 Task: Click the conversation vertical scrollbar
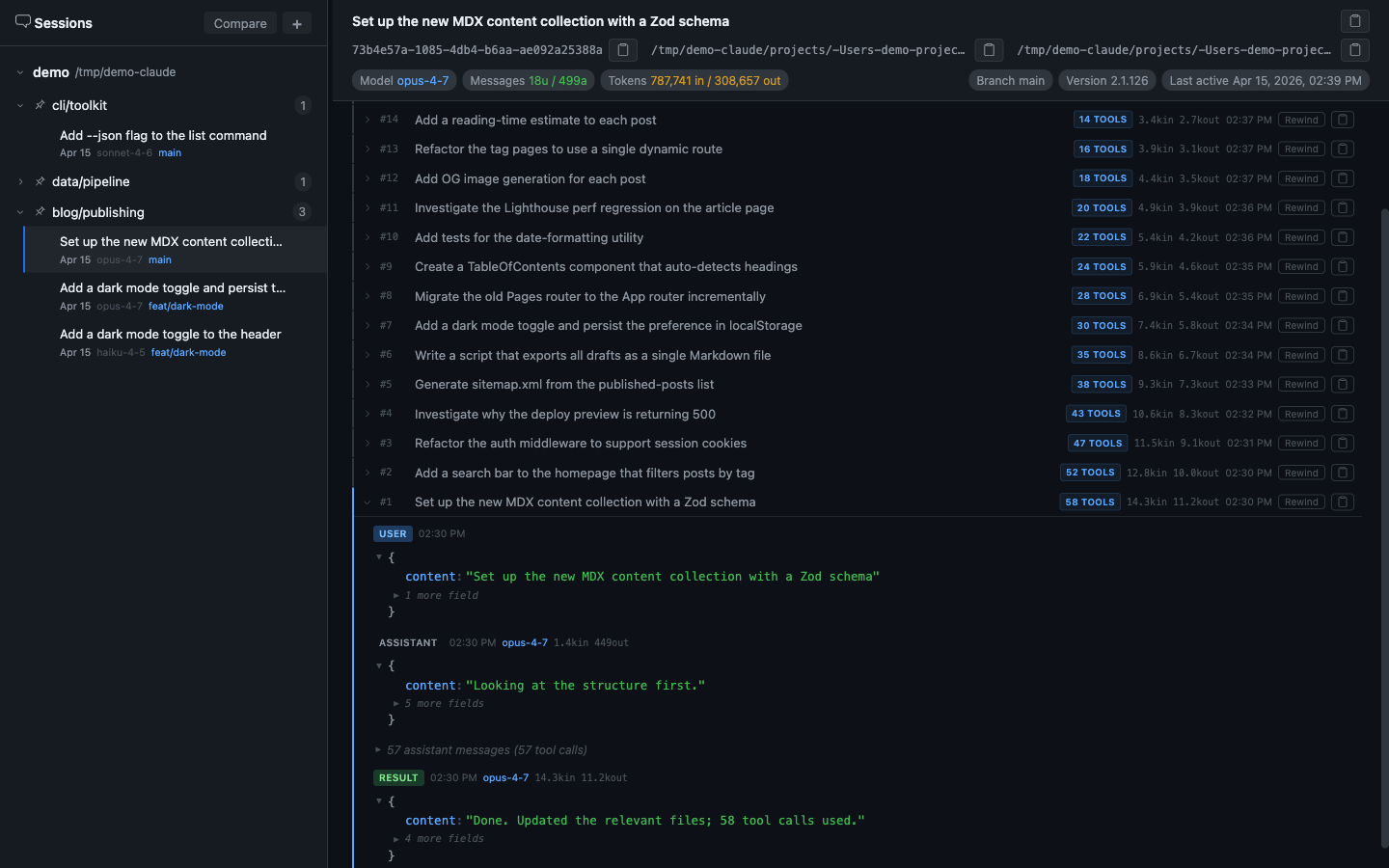click(1384, 529)
